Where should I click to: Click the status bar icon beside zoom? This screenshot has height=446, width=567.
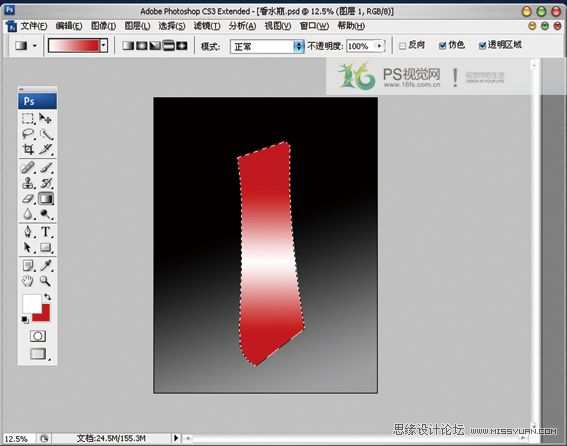[44, 438]
